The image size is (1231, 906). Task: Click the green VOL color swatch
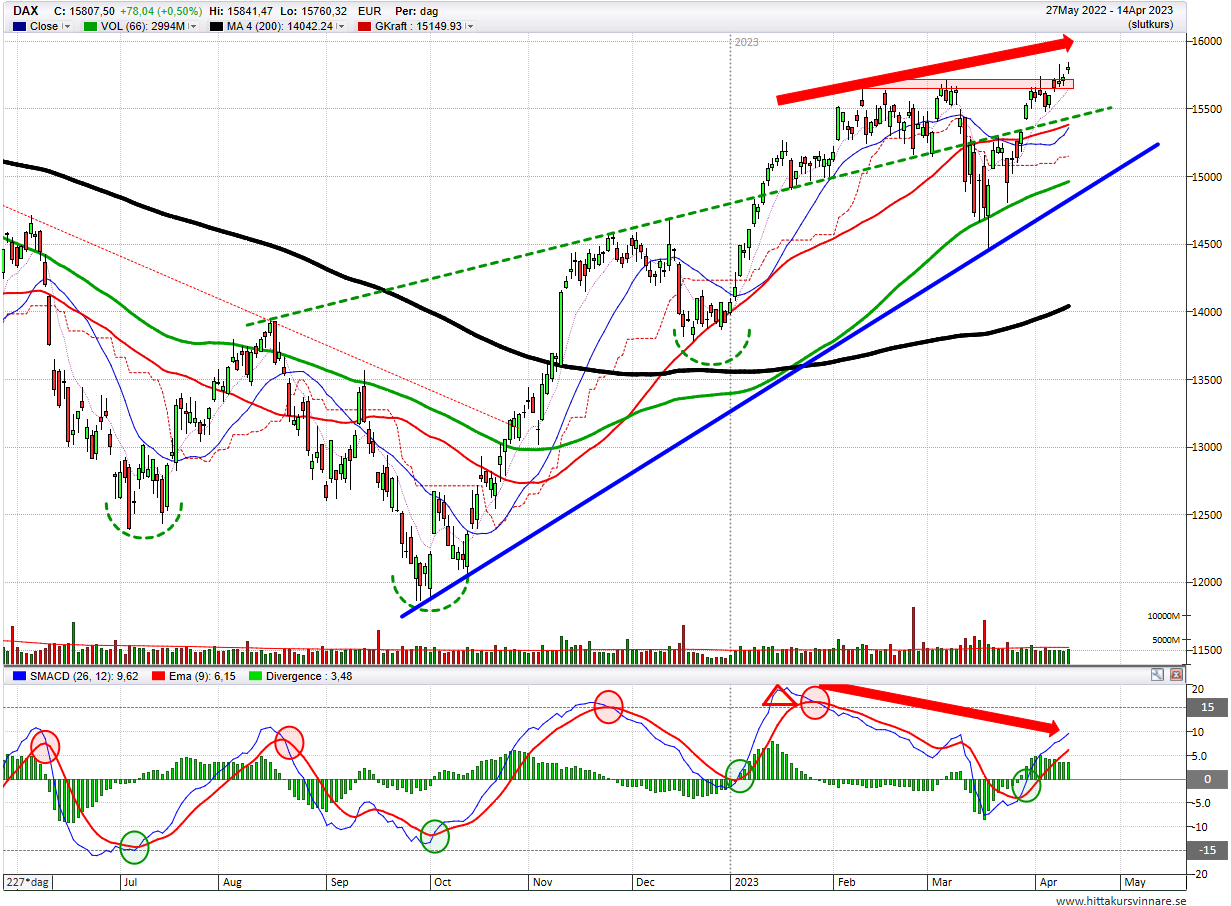point(90,27)
